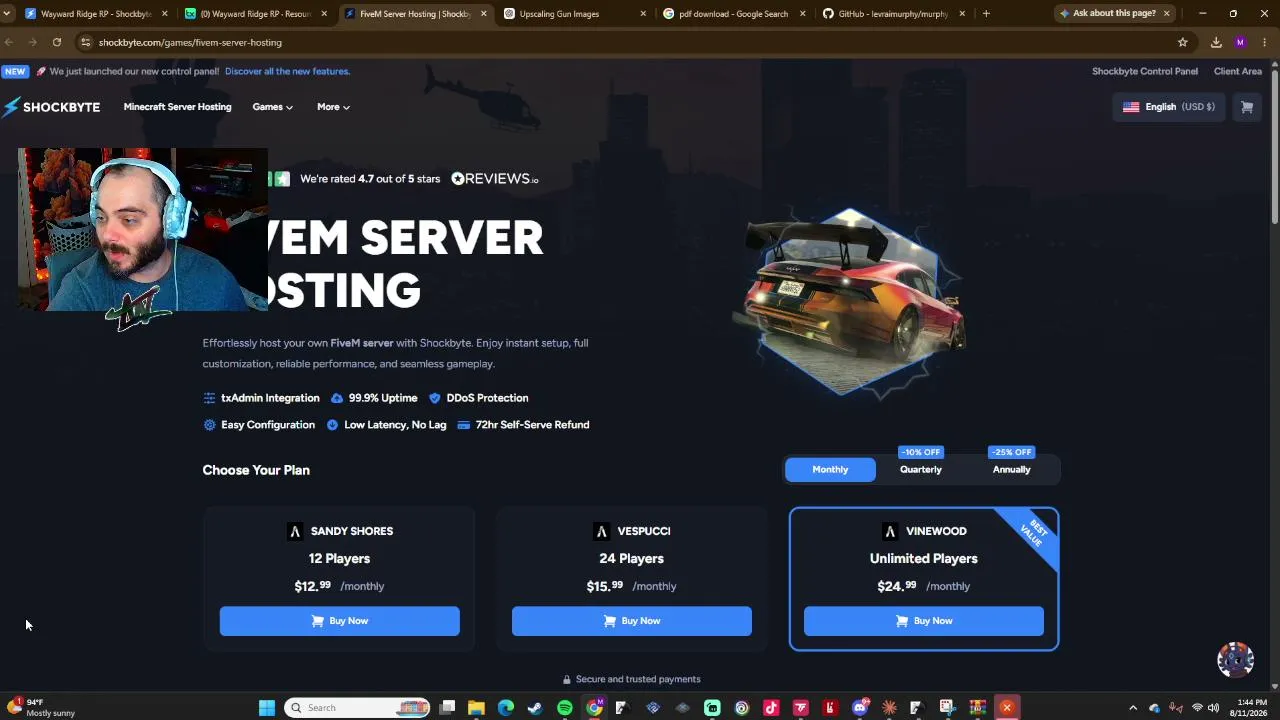Show hidden system tray icons
The height and width of the screenshot is (720, 1280).
point(1133,708)
